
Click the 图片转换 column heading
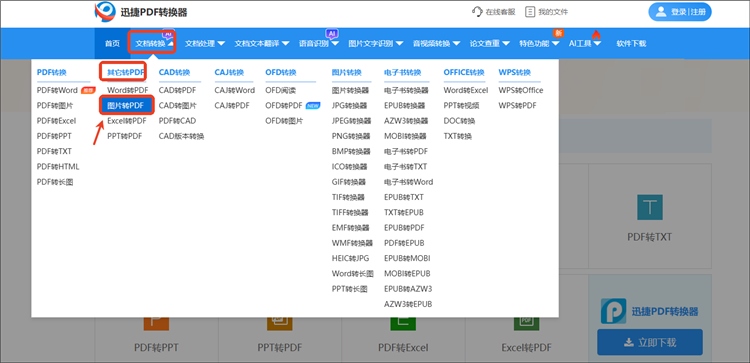pos(347,73)
